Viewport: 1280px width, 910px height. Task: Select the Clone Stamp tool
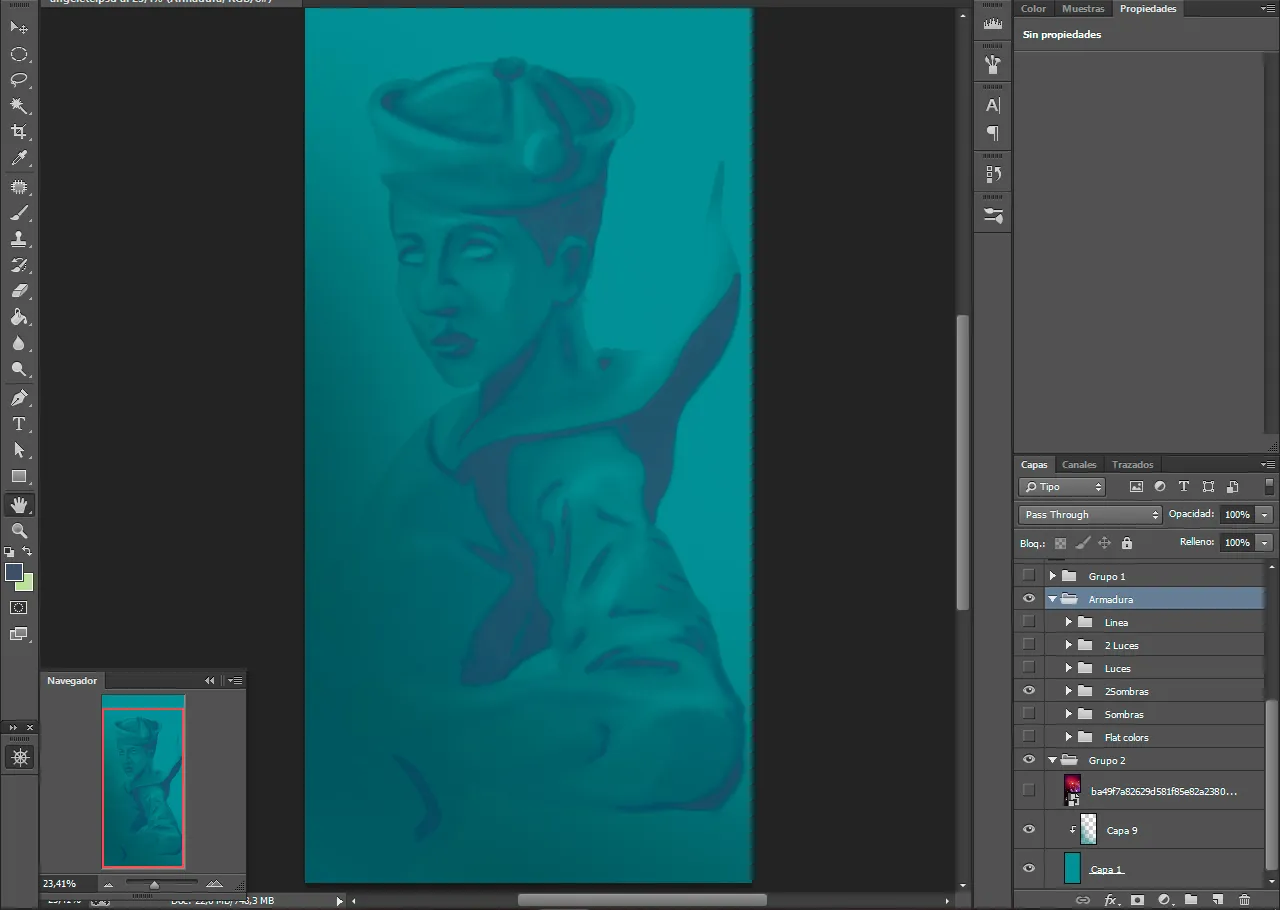pyautogui.click(x=19, y=240)
